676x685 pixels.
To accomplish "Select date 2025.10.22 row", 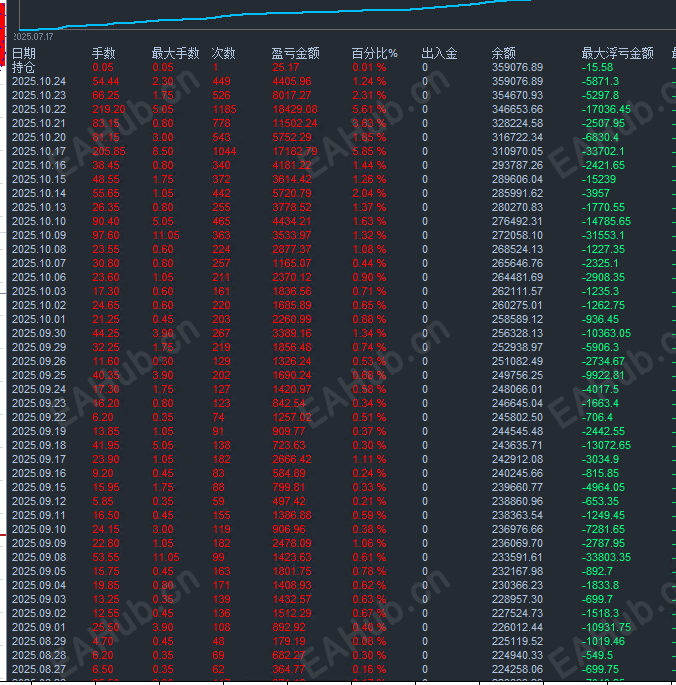I will (x=39, y=110).
